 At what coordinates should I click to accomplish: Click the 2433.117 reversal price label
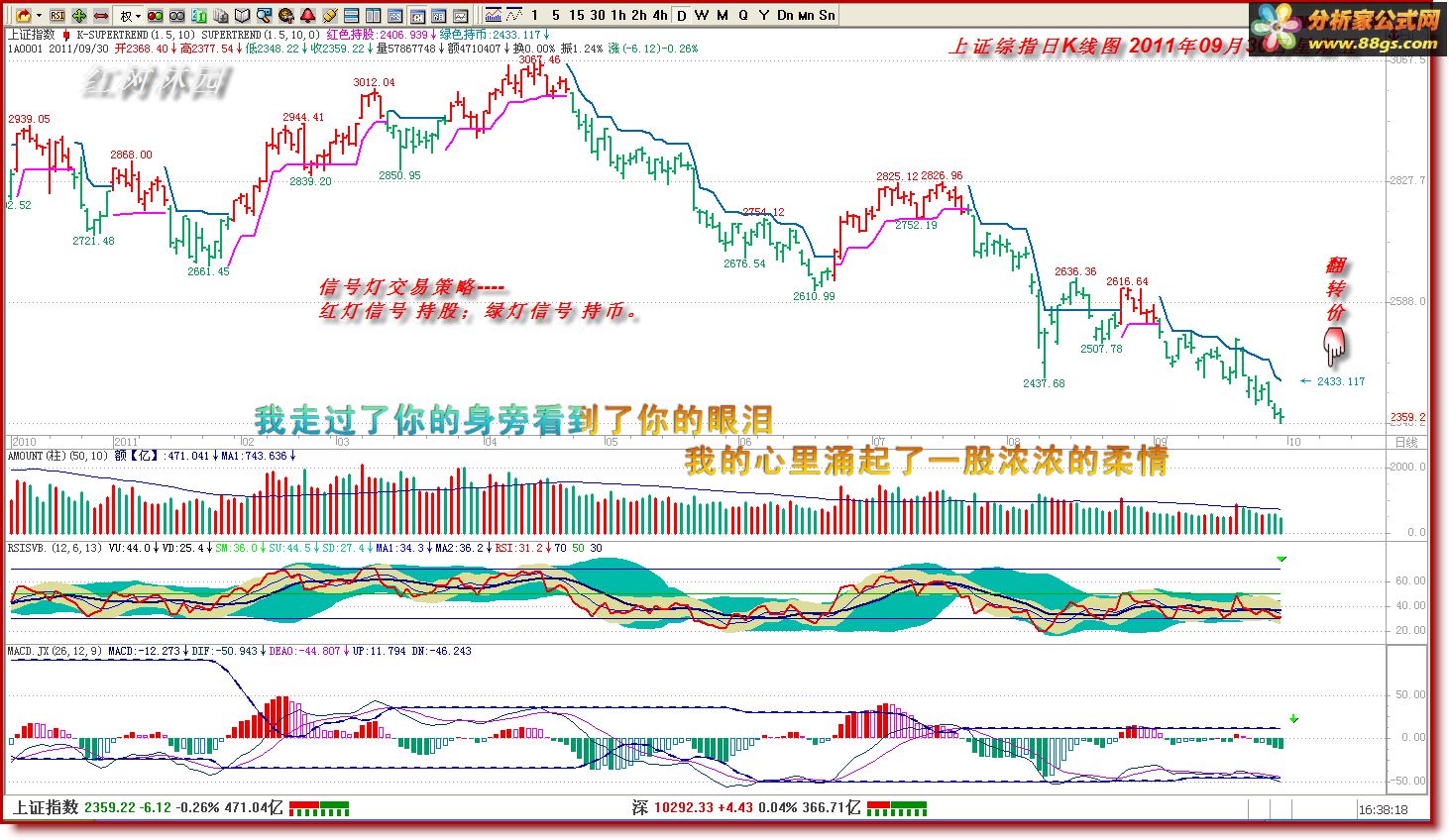[1341, 381]
